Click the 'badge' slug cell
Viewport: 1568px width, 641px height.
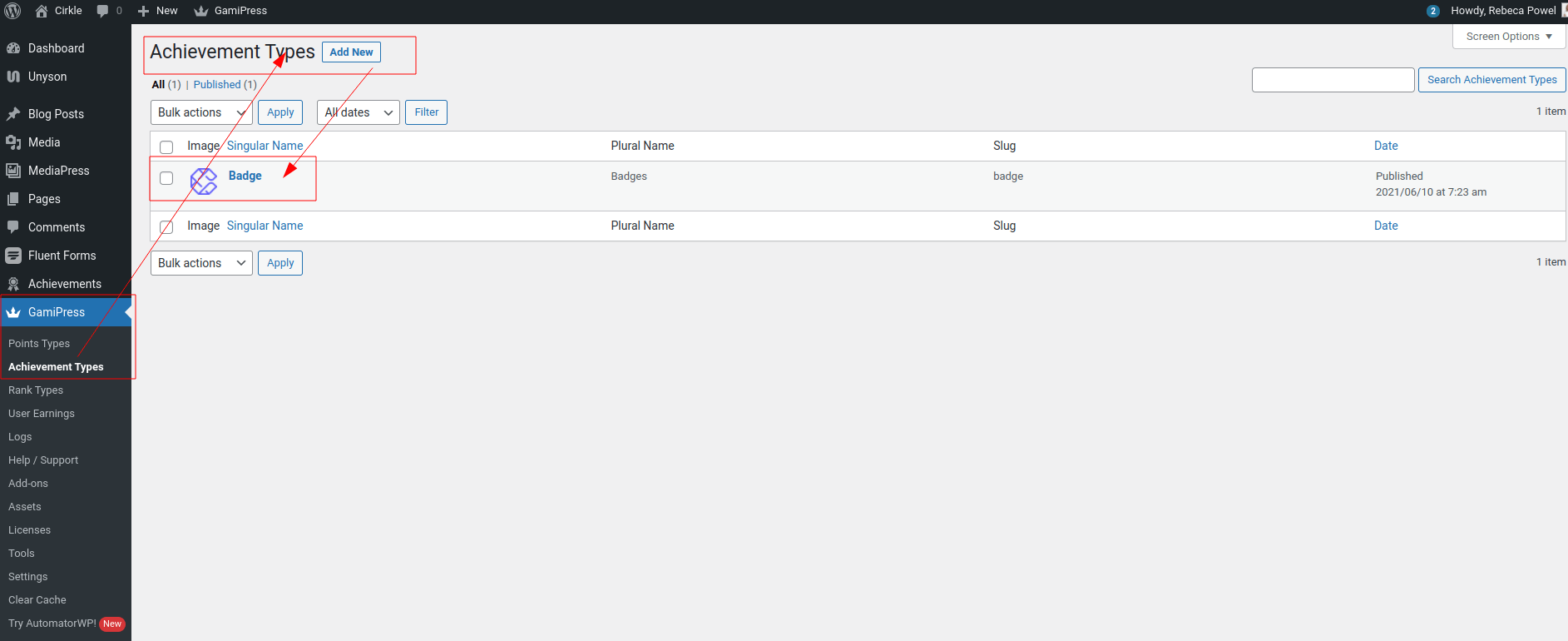pos(1008,176)
